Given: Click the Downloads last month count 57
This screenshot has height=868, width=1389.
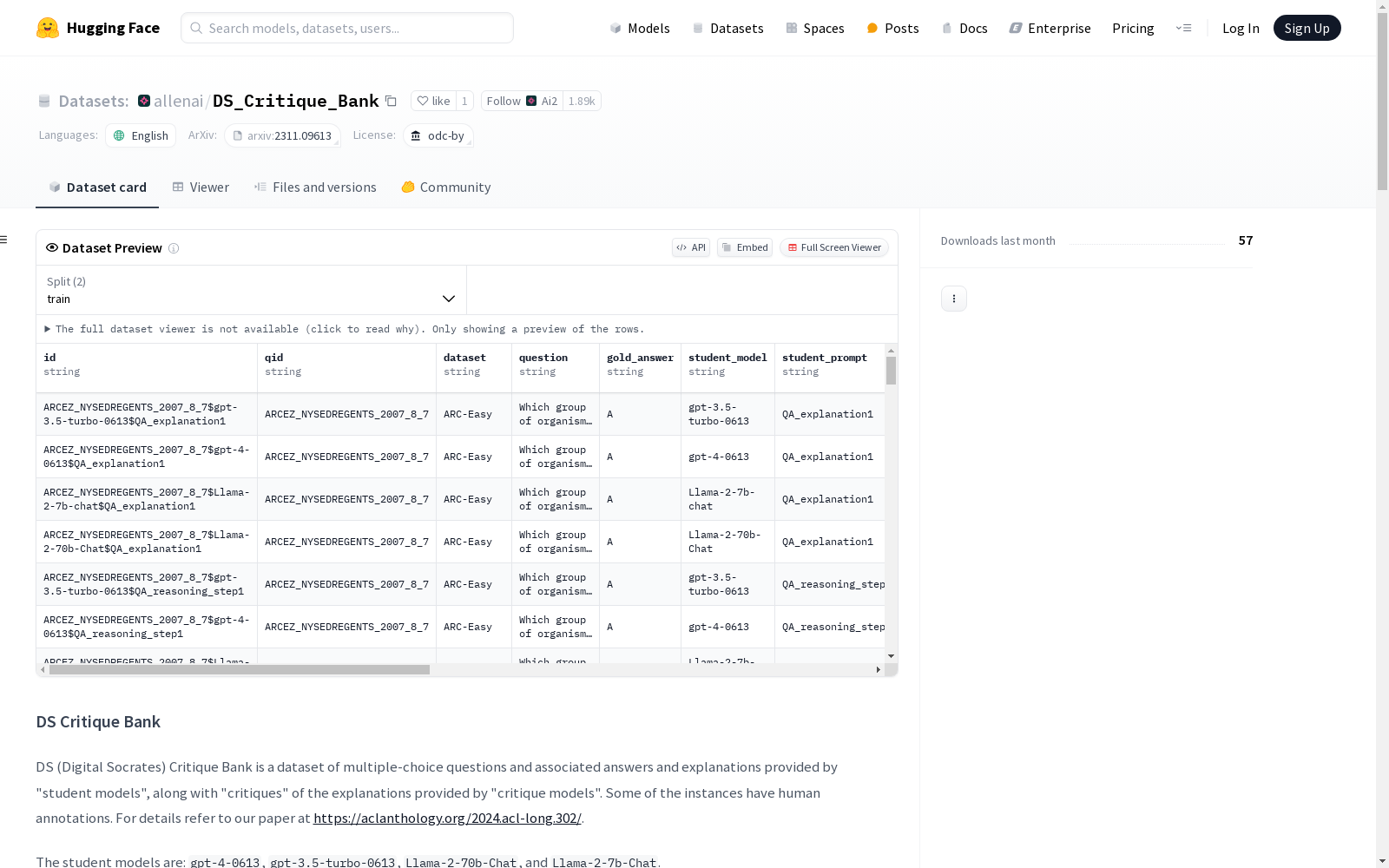Looking at the screenshot, I should (1246, 240).
